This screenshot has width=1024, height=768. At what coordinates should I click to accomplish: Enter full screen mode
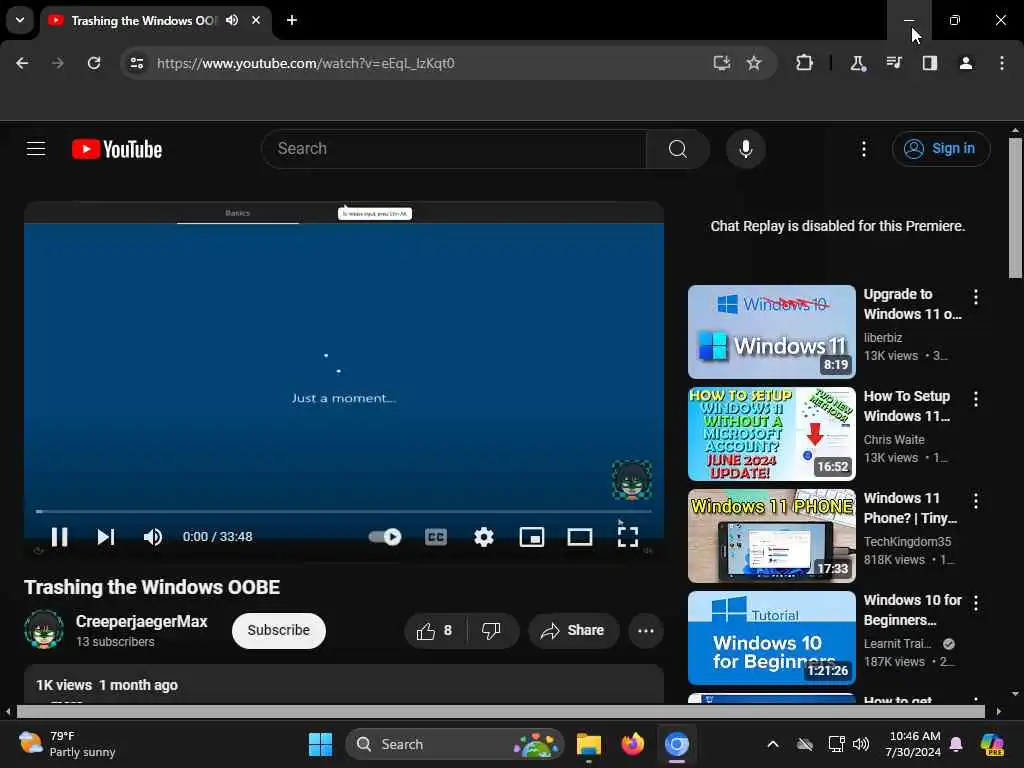[628, 537]
